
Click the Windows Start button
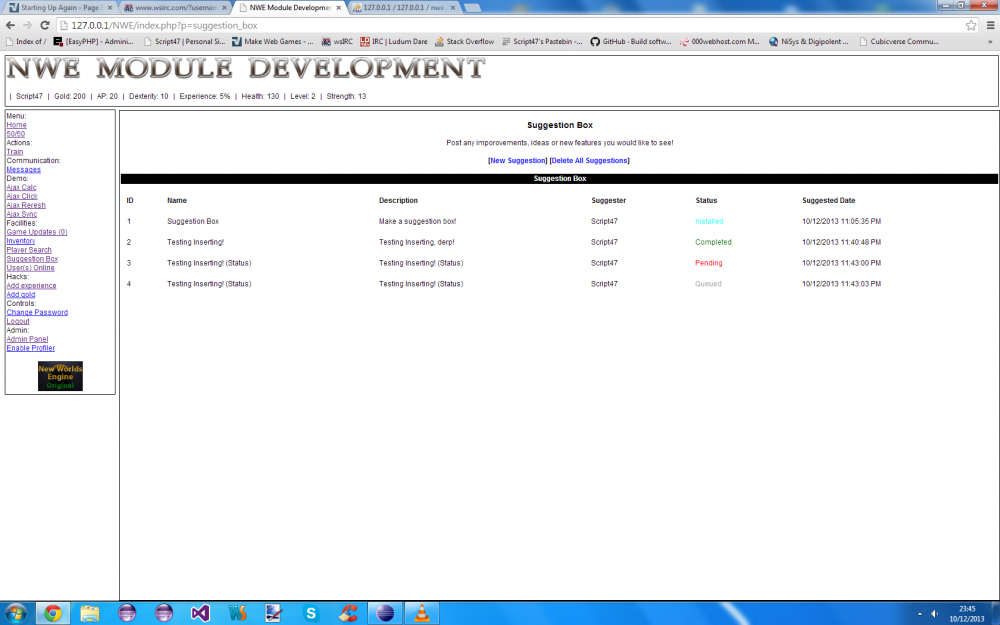[16, 612]
